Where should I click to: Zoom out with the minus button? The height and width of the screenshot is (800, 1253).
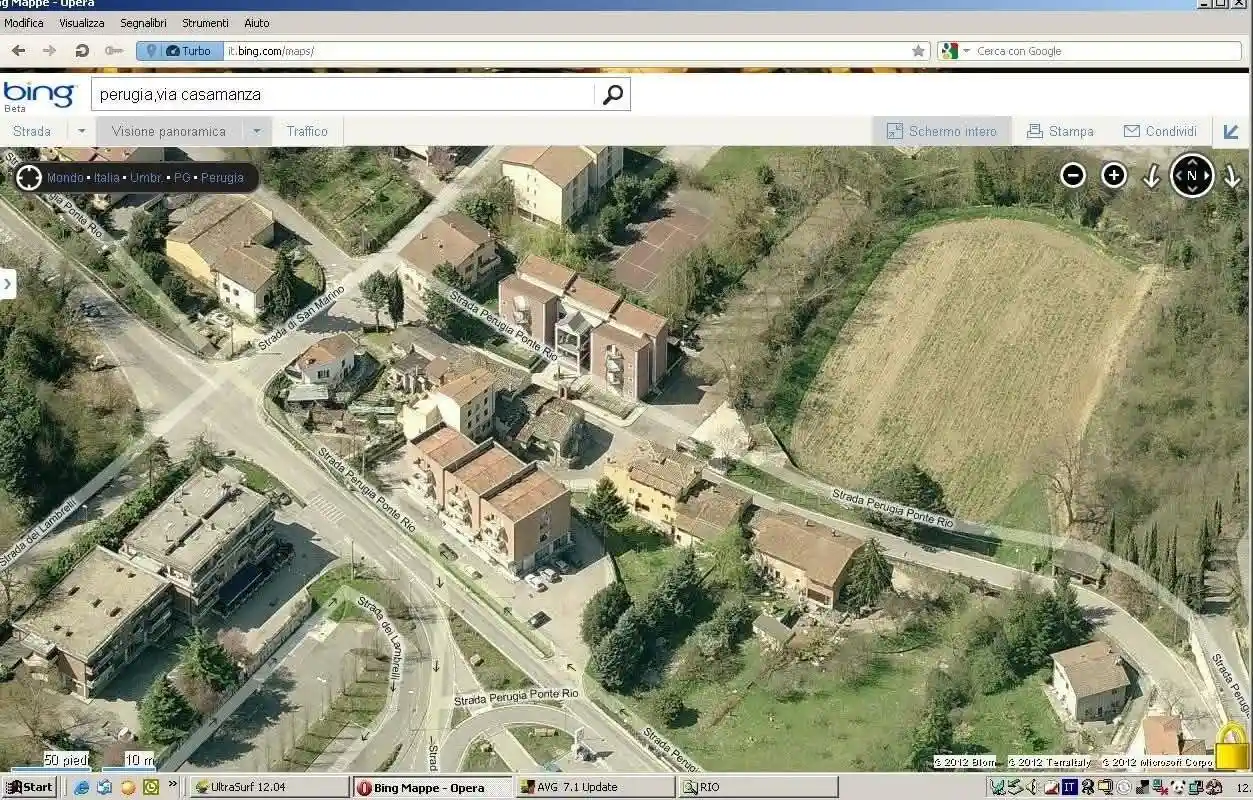(x=1073, y=176)
